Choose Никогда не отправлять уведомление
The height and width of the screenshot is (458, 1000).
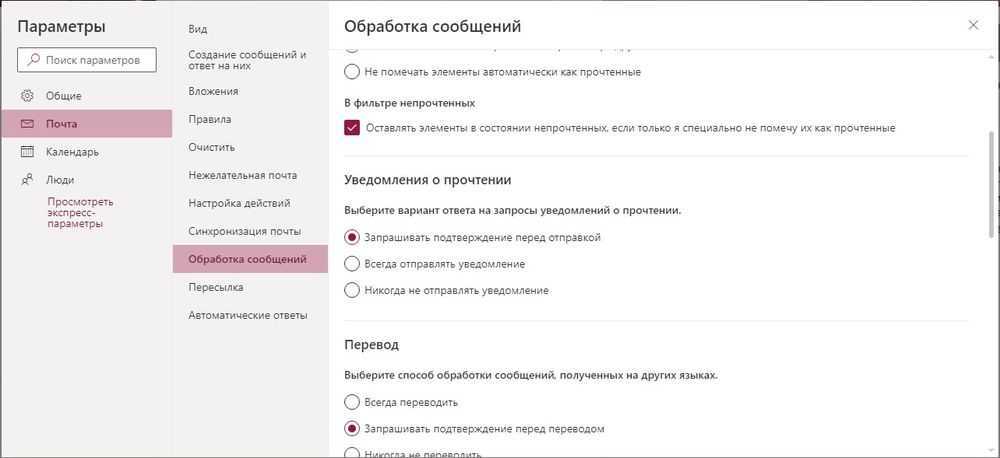coord(351,290)
